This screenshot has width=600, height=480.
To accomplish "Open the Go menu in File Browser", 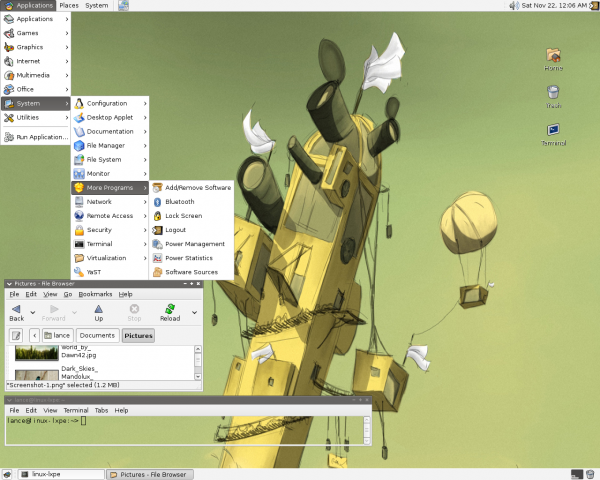I will pos(68,294).
